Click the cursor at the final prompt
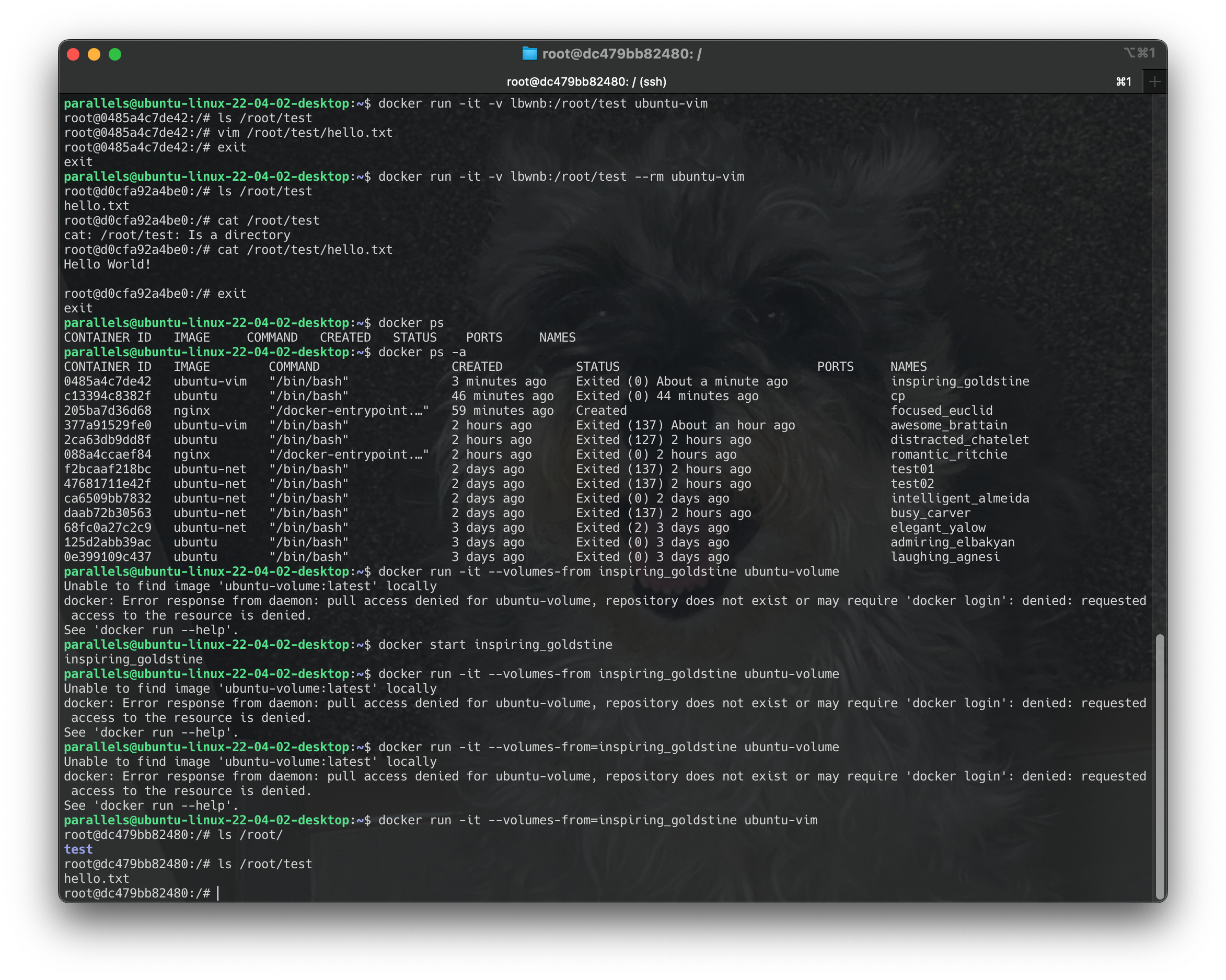The height and width of the screenshot is (980, 1226). [218, 893]
